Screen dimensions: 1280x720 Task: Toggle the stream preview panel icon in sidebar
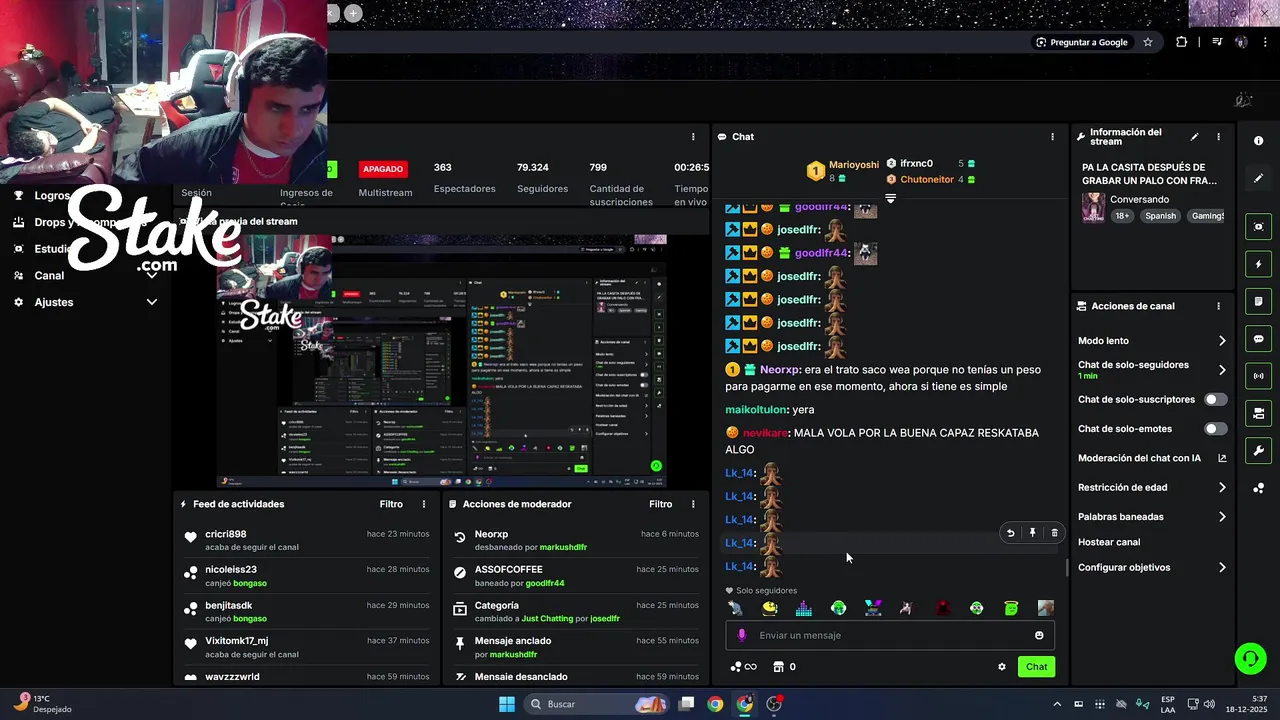[x=1259, y=227]
